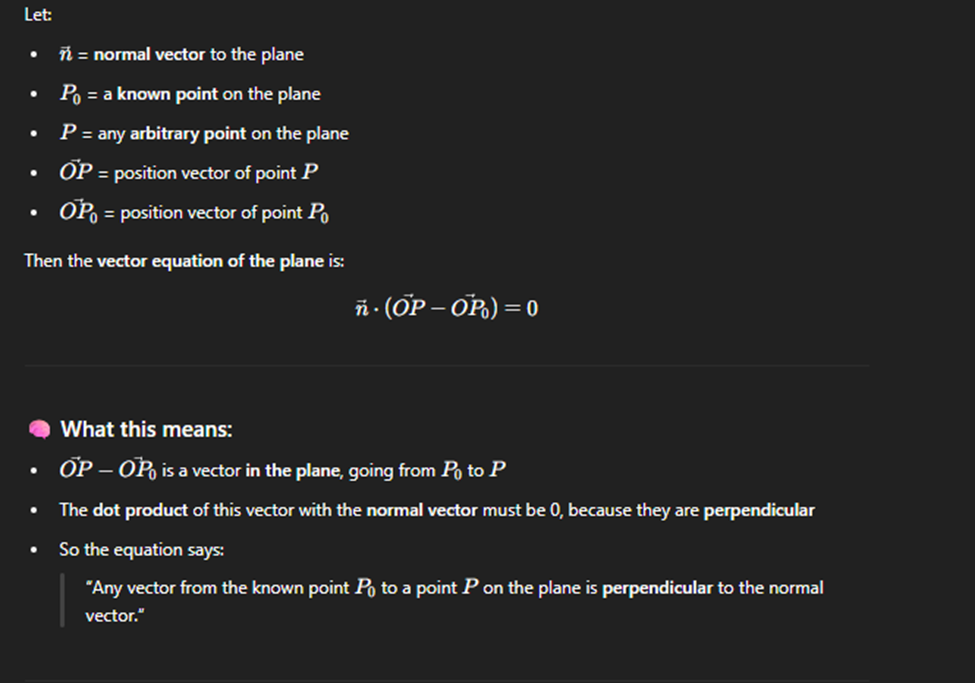975x683 pixels.
Task: Click the n-vector symbol in the first bullet
Action: 65,54
